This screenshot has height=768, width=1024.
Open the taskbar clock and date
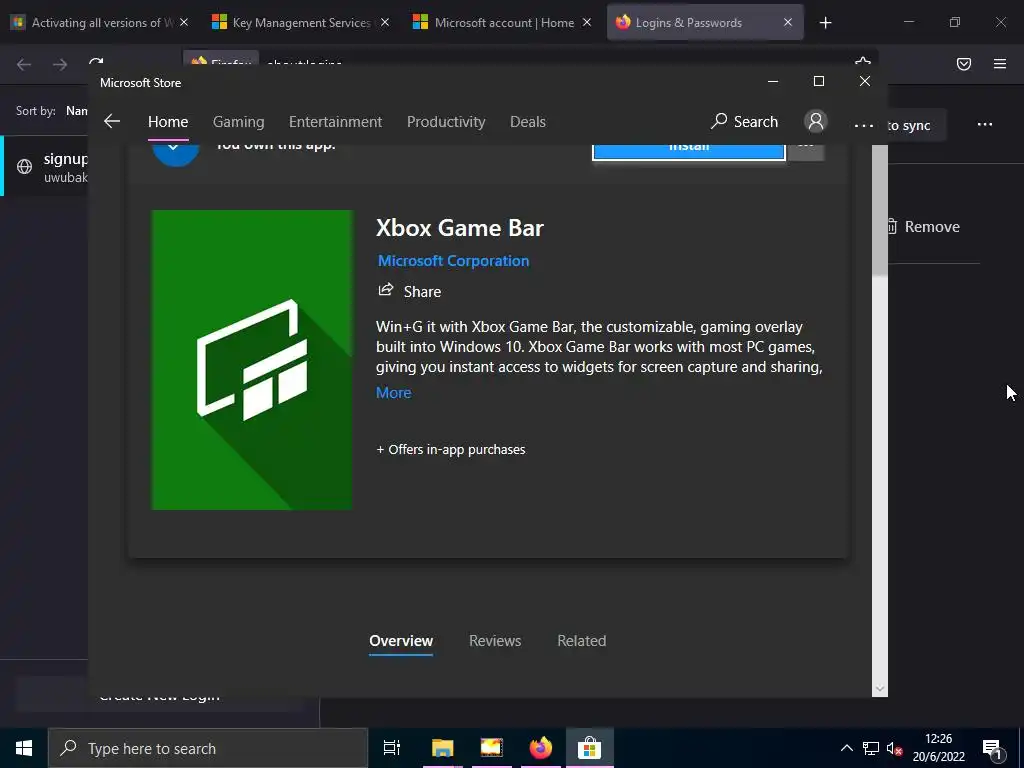coord(938,748)
